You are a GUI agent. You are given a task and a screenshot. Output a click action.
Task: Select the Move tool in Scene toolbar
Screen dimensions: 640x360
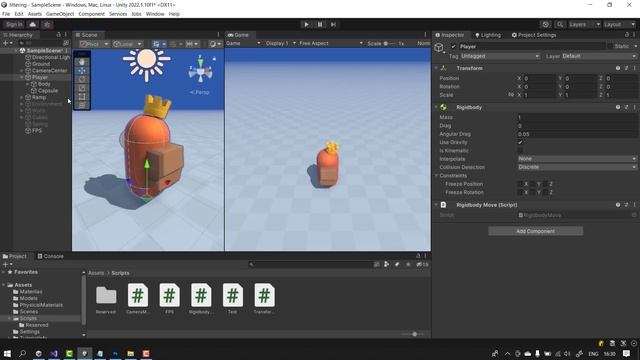[x=82, y=71]
